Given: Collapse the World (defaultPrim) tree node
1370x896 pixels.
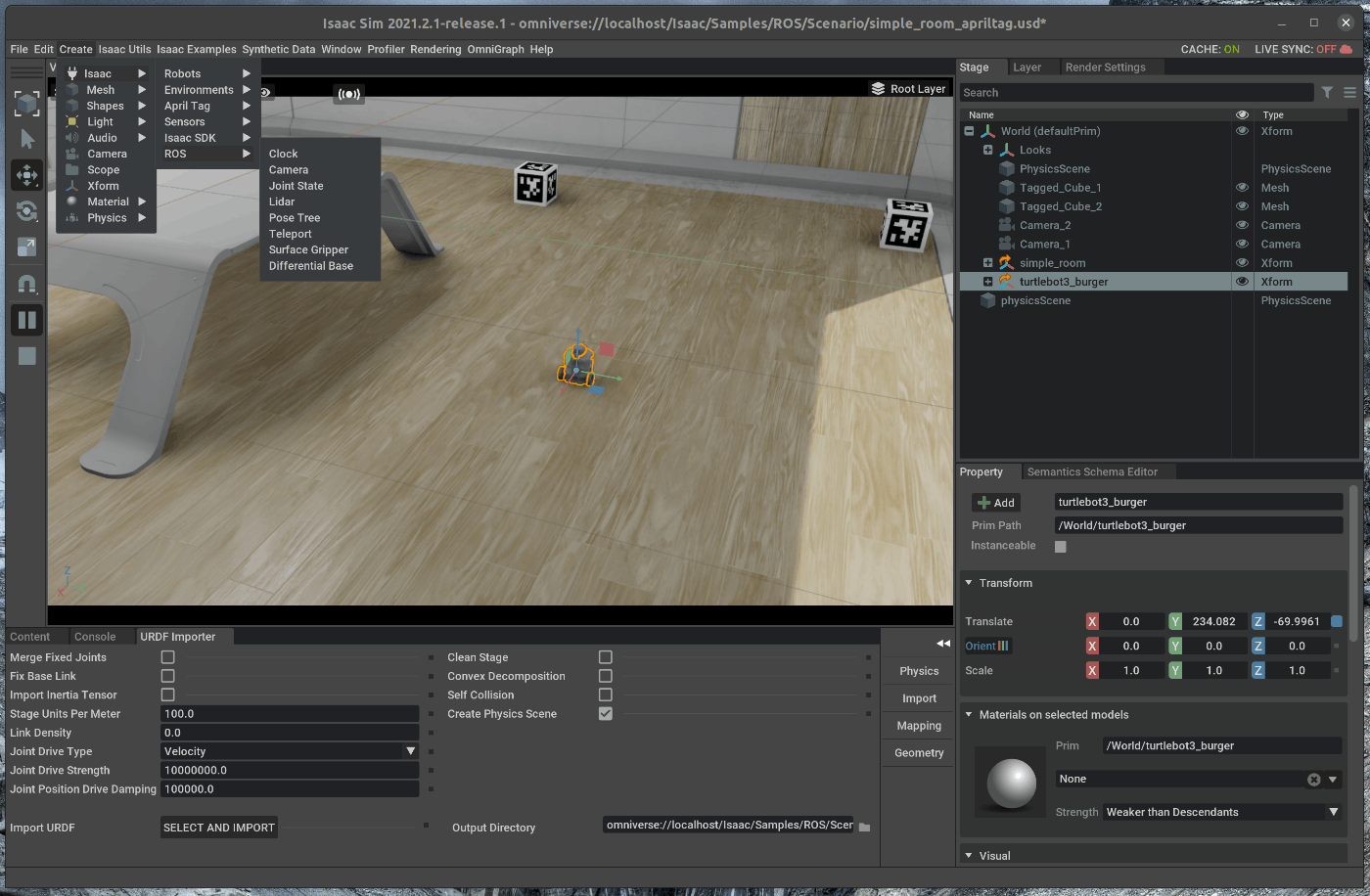Looking at the screenshot, I should click(x=969, y=131).
